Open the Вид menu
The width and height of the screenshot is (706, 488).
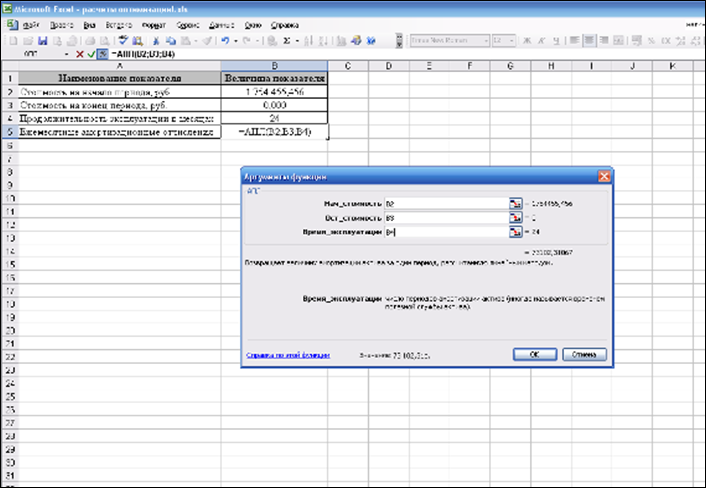pos(90,25)
